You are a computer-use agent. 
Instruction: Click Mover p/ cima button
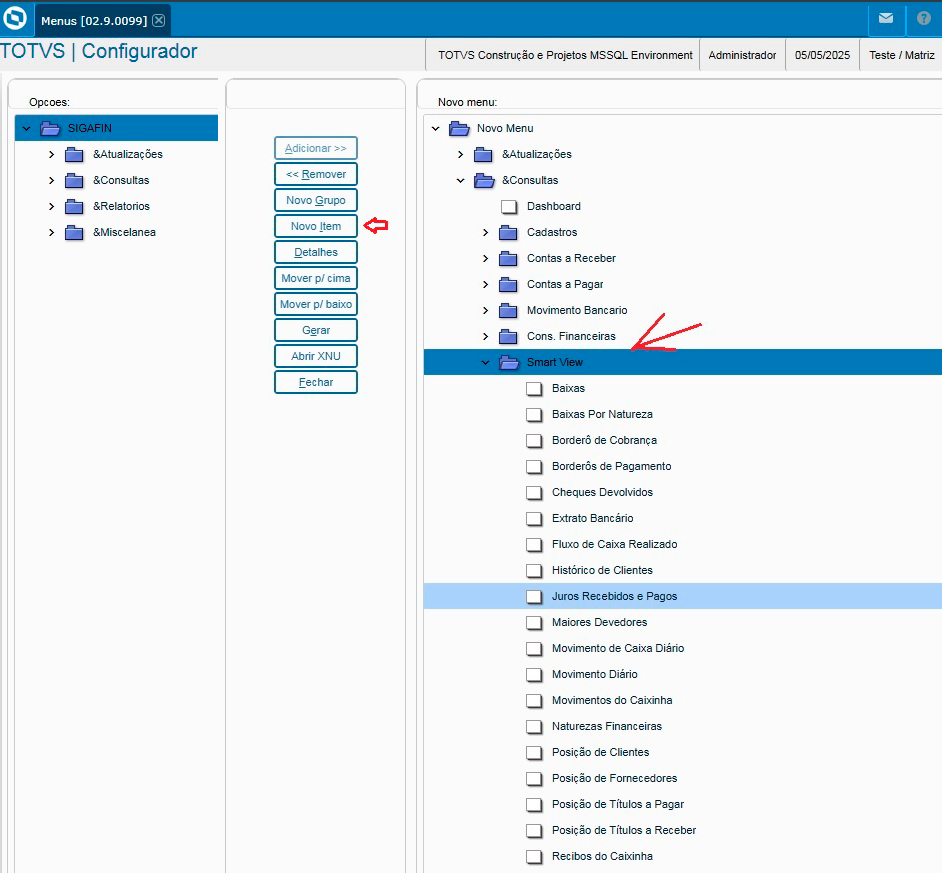[x=316, y=278]
